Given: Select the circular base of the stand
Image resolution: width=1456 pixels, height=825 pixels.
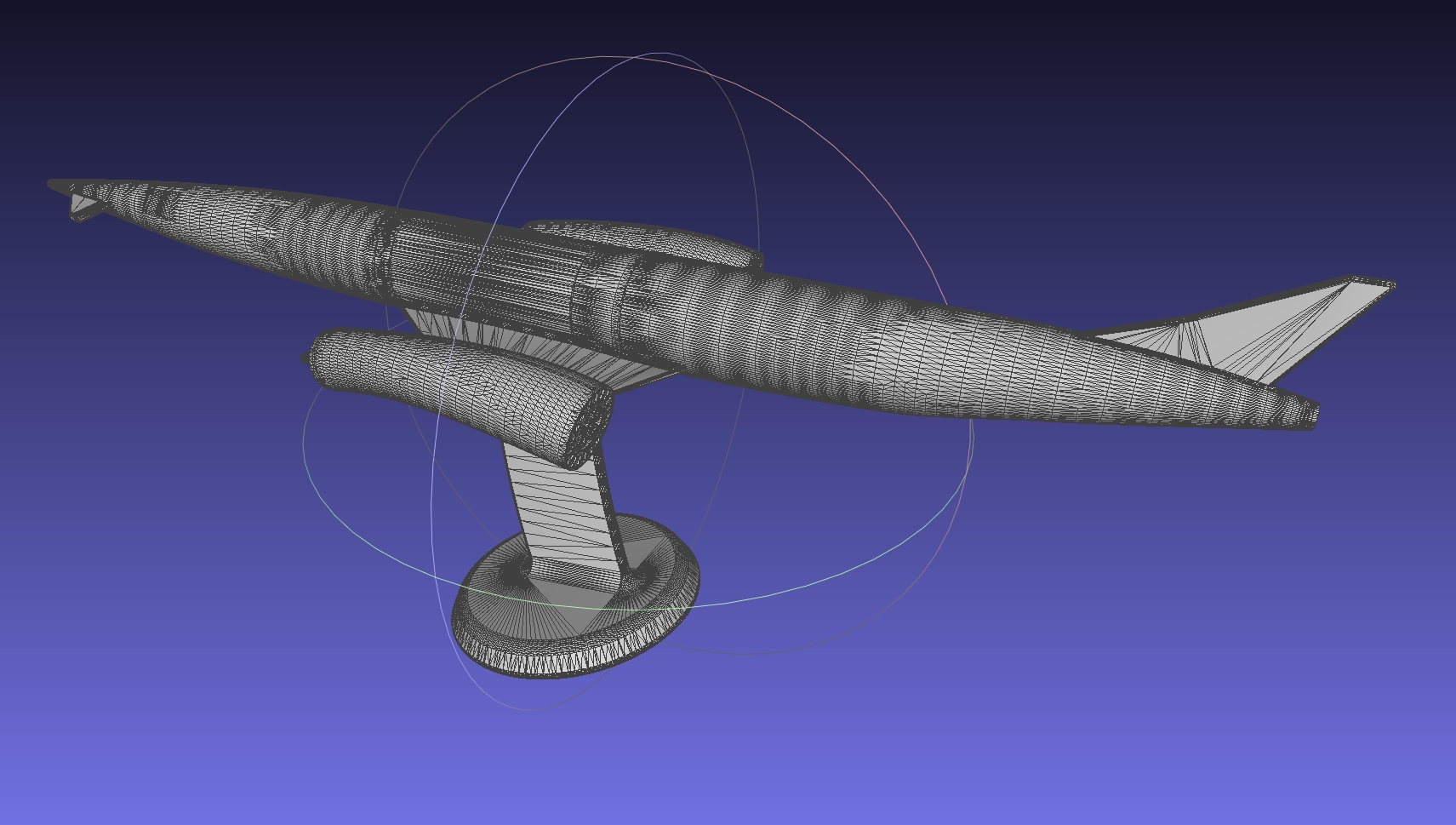Looking at the screenshot, I should click(x=576, y=596).
